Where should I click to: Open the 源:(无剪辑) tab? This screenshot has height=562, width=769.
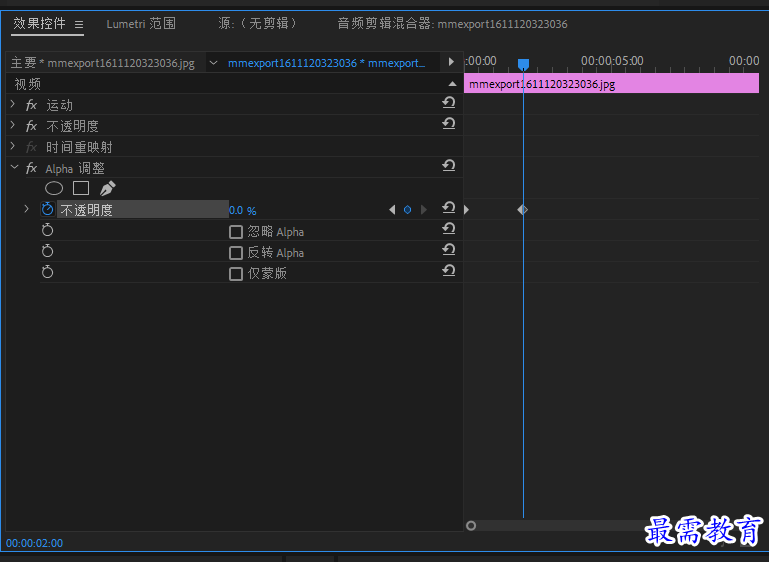tap(257, 23)
